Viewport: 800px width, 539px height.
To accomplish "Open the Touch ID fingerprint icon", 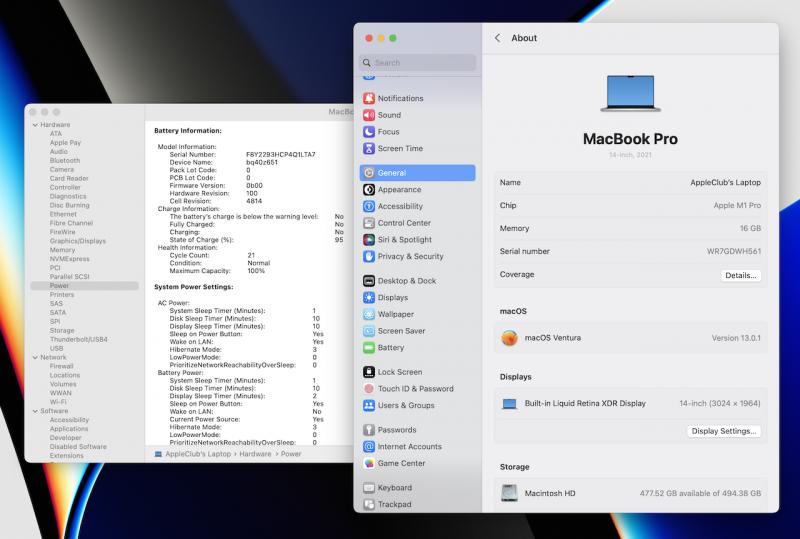I will pos(369,388).
